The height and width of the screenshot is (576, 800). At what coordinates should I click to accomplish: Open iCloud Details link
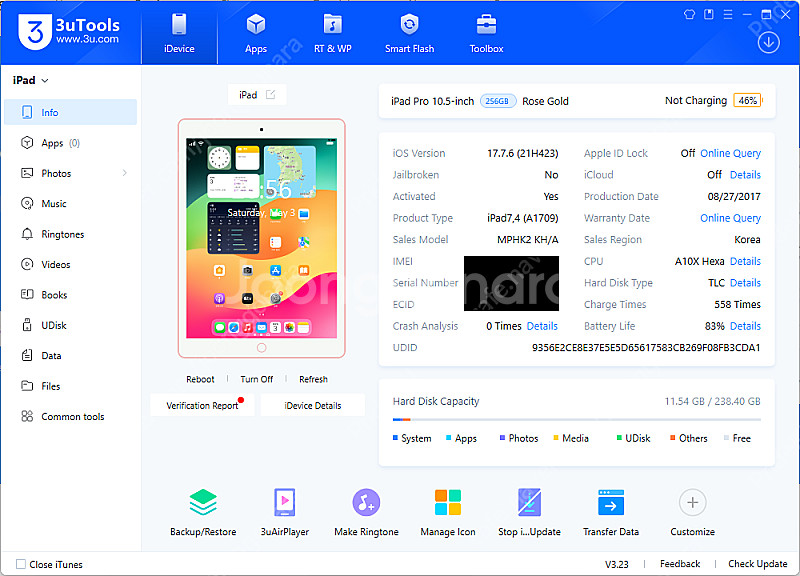(x=745, y=174)
